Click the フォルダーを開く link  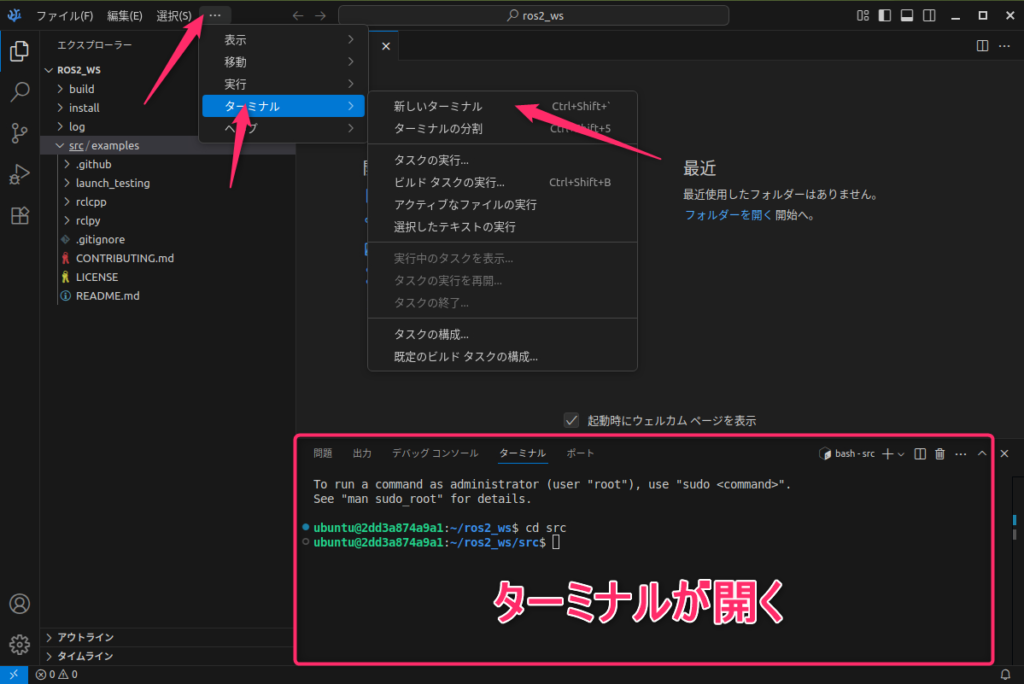click(727, 215)
